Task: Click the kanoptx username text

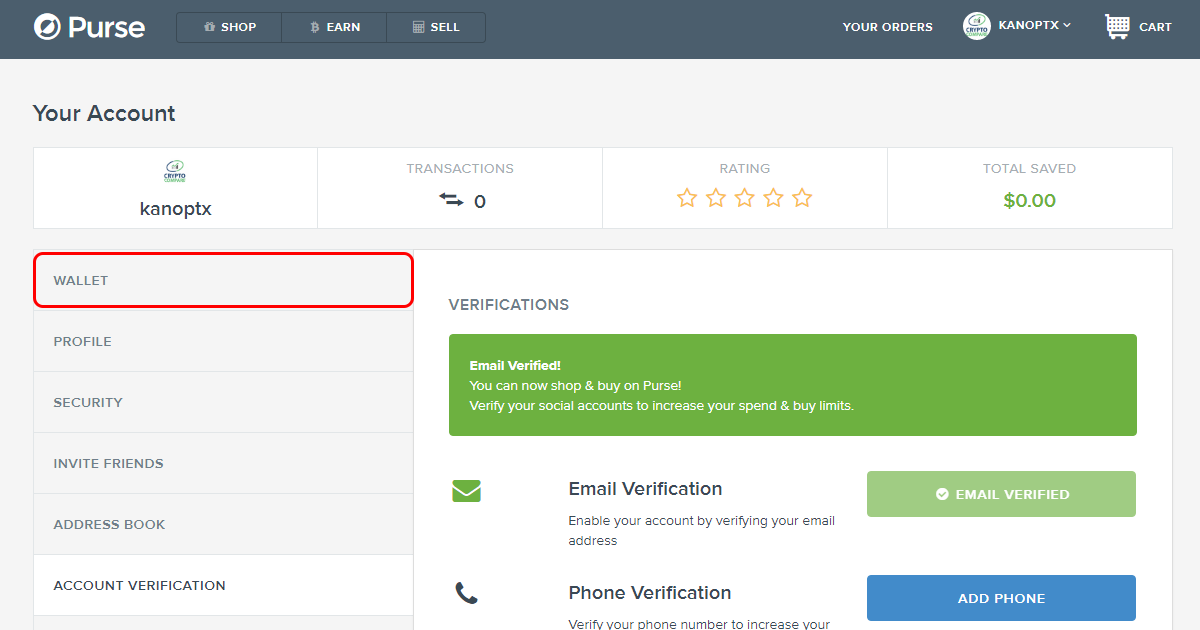Action: click(175, 209)
